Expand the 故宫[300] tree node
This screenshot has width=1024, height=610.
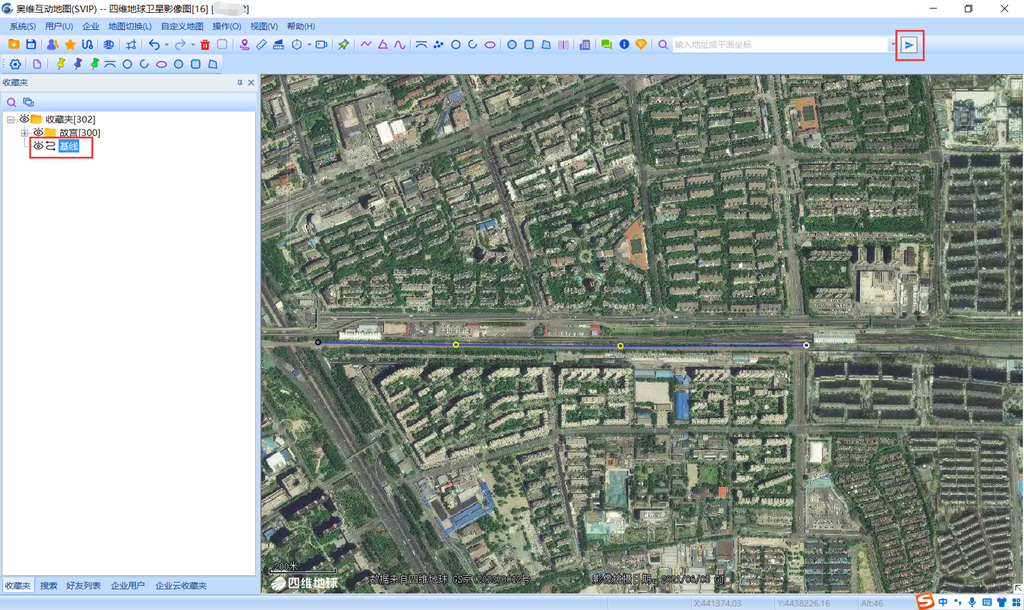24,133
